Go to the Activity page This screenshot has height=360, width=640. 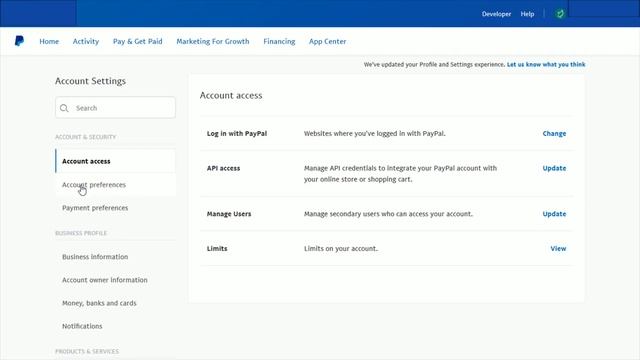point(86,41)
